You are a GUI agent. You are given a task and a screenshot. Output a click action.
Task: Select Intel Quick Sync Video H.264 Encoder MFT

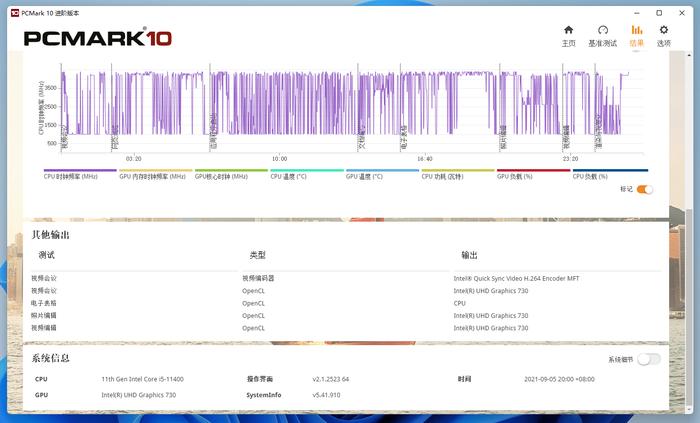[516, 278]
